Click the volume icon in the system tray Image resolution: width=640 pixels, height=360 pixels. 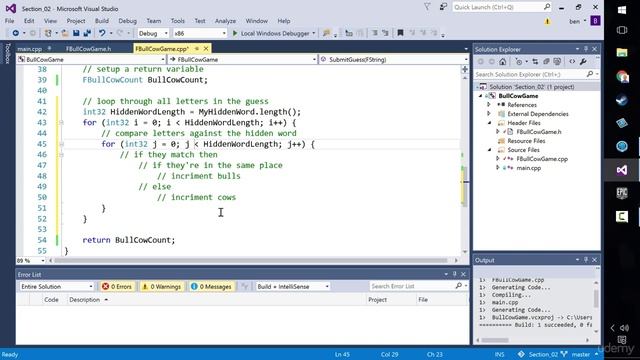(x=624, y=328)
